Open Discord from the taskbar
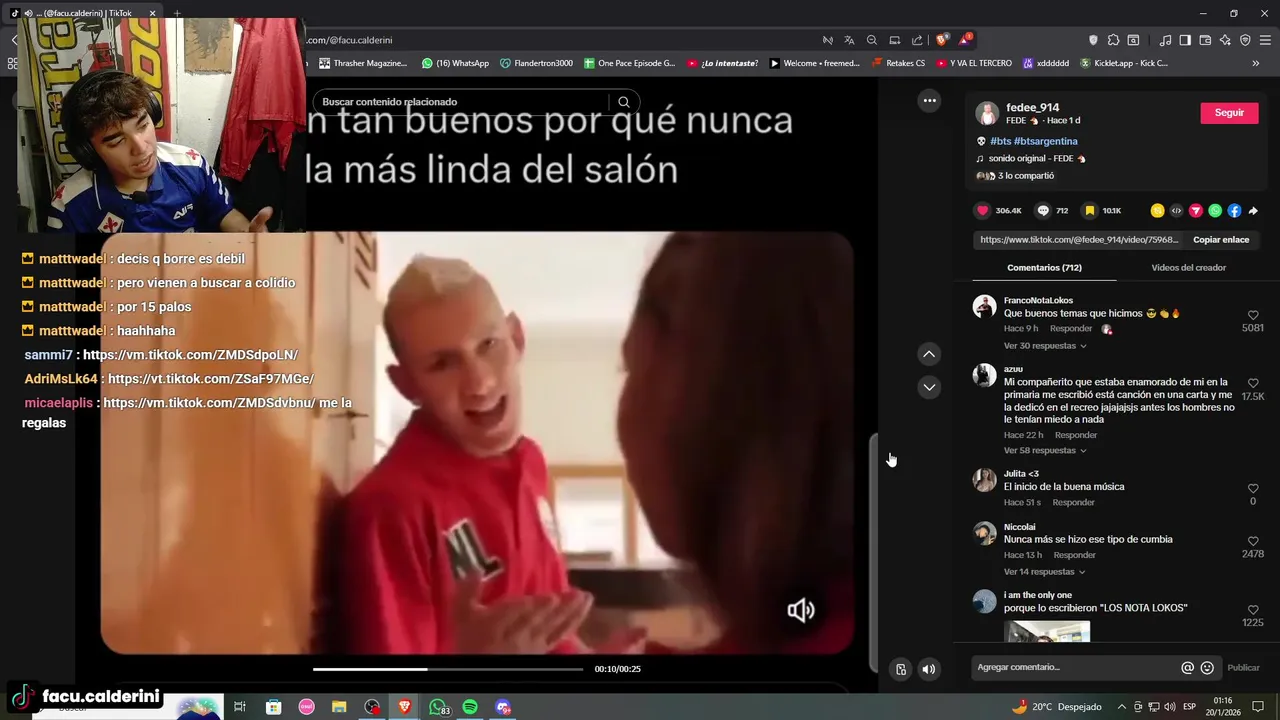1280x720 pixels. (x=503, y=707)
